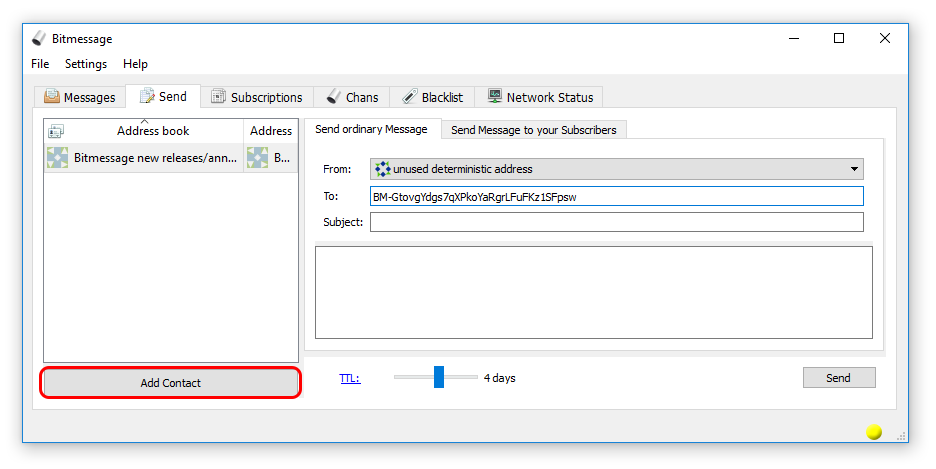The width and height of the screenshot is (936, 469).
Task: Expand the From address dropdown arrow
Action: point(854,169)
